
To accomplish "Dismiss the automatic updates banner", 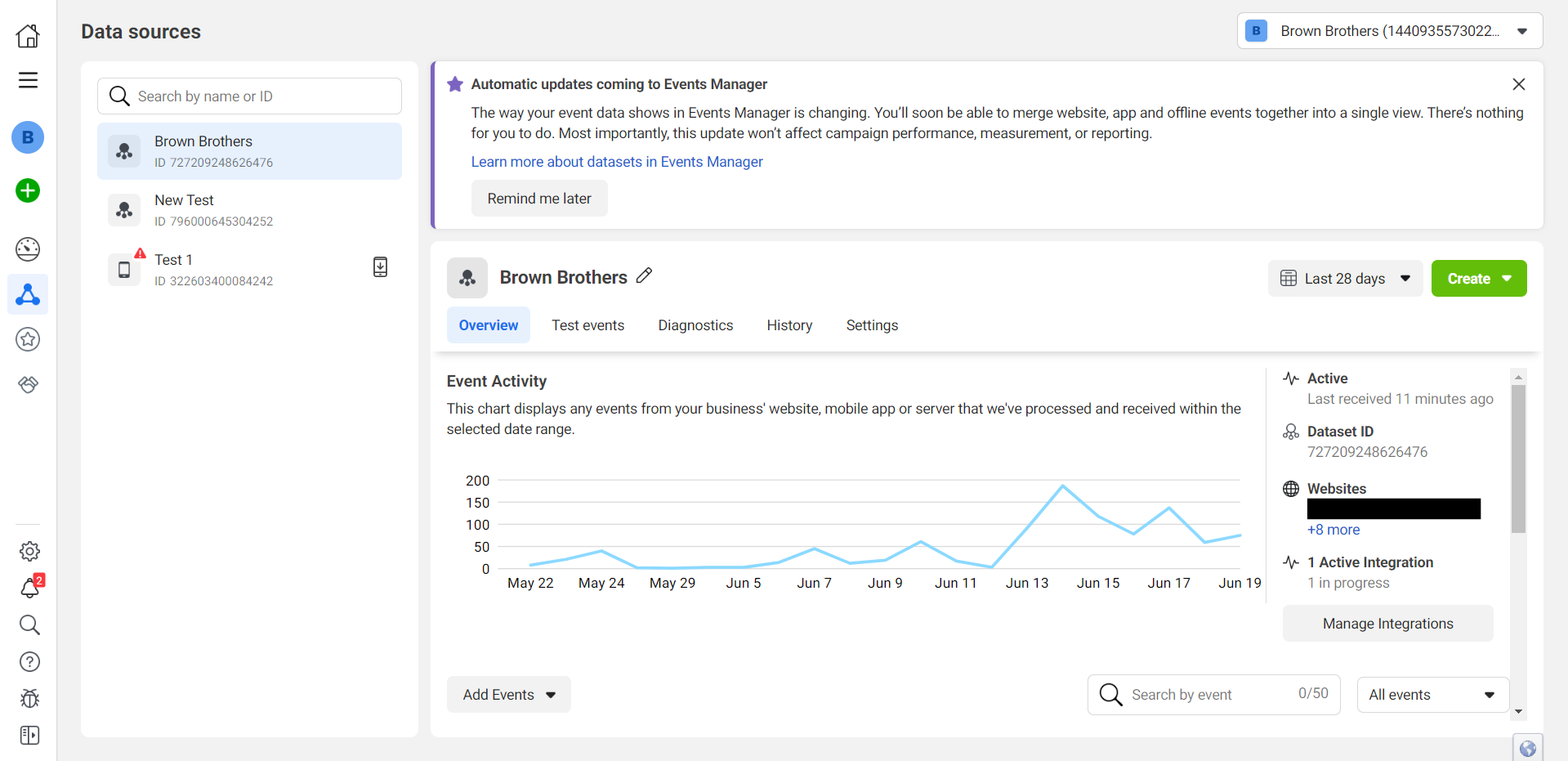I will pyautogui.click(x=1519, y=84).
